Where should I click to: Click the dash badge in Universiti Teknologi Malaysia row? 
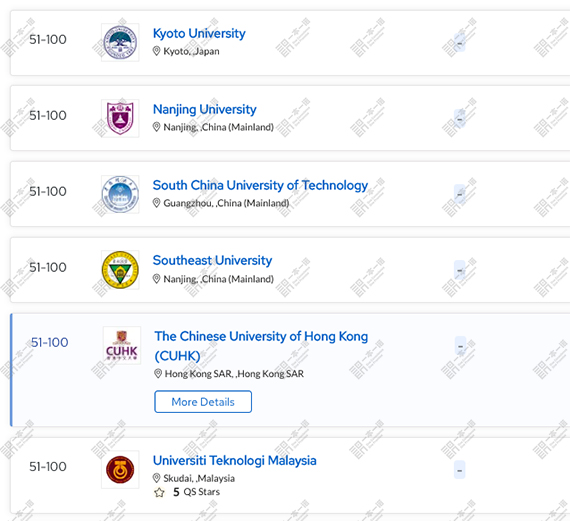pos(459,470)
